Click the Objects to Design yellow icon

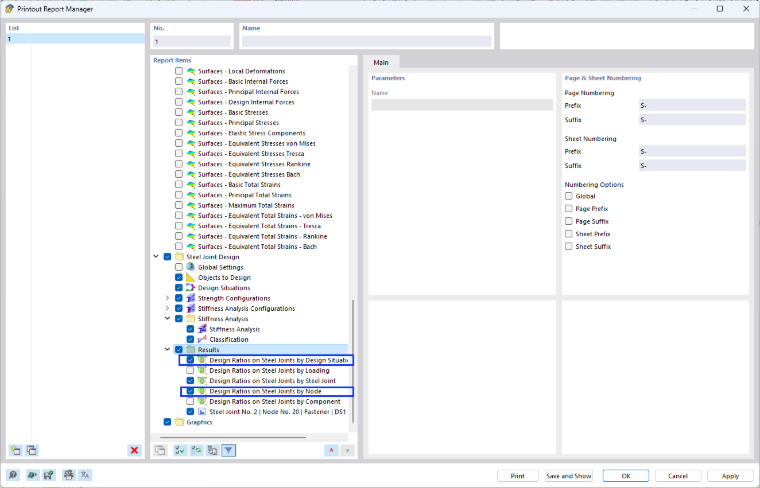[190, 278]
